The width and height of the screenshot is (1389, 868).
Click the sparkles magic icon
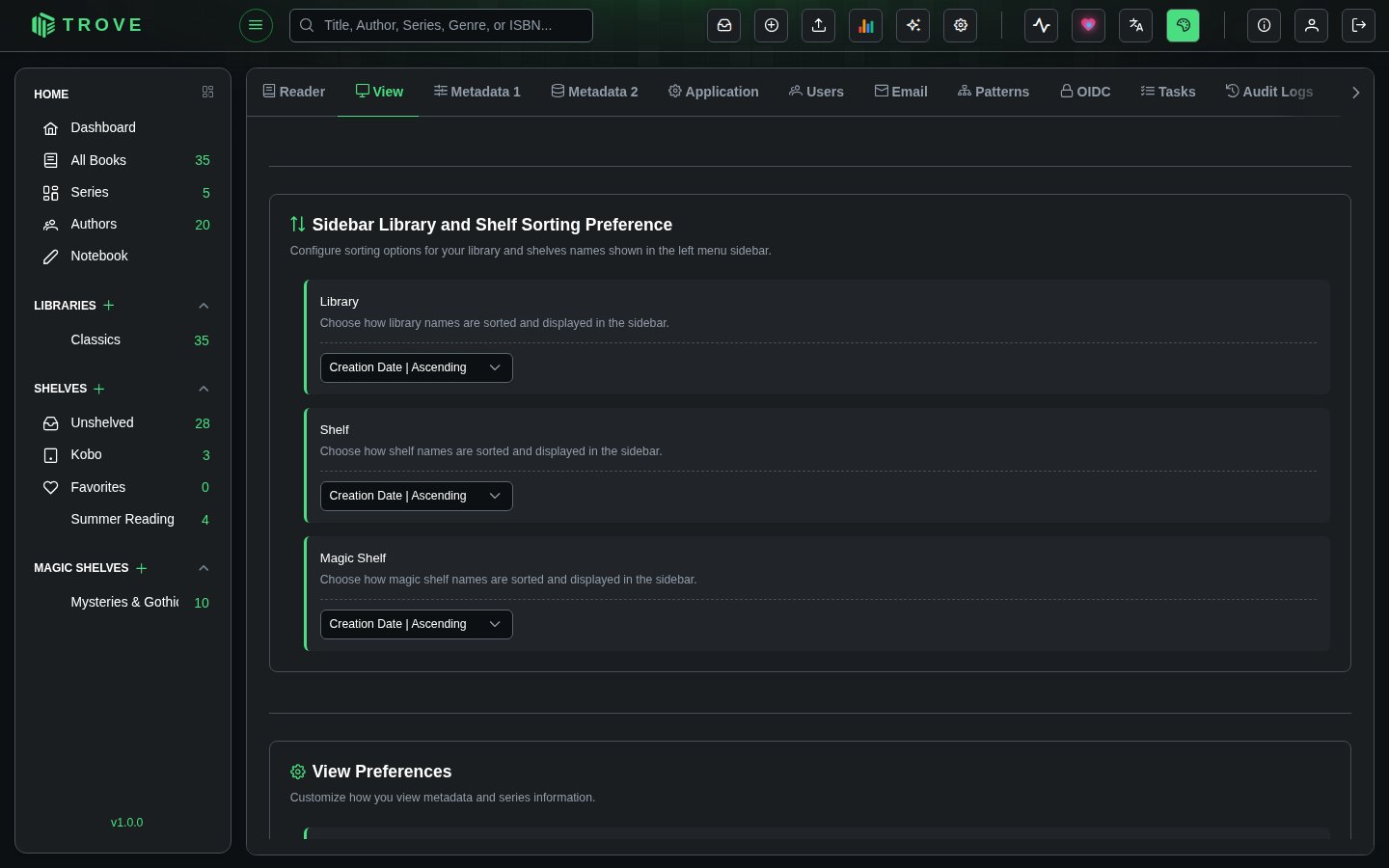pyautogui.click(x=912, y=25)
